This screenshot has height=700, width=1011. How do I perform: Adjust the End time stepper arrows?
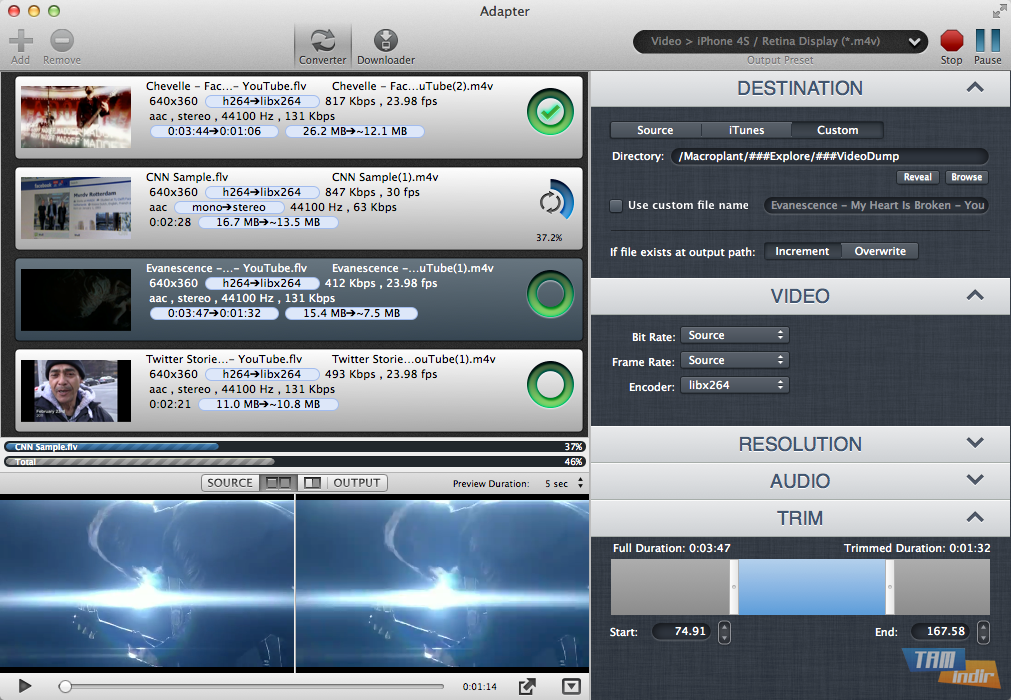click(x=983, y=632)
